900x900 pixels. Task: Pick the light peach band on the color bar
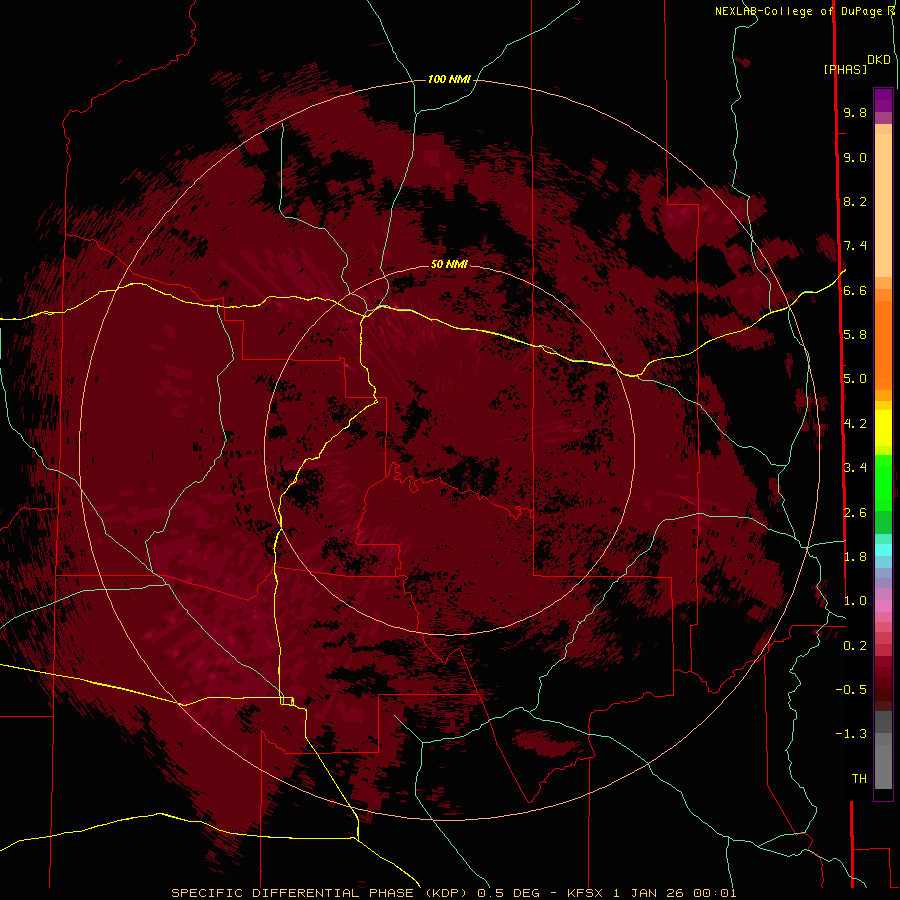[x=883, y=205]
